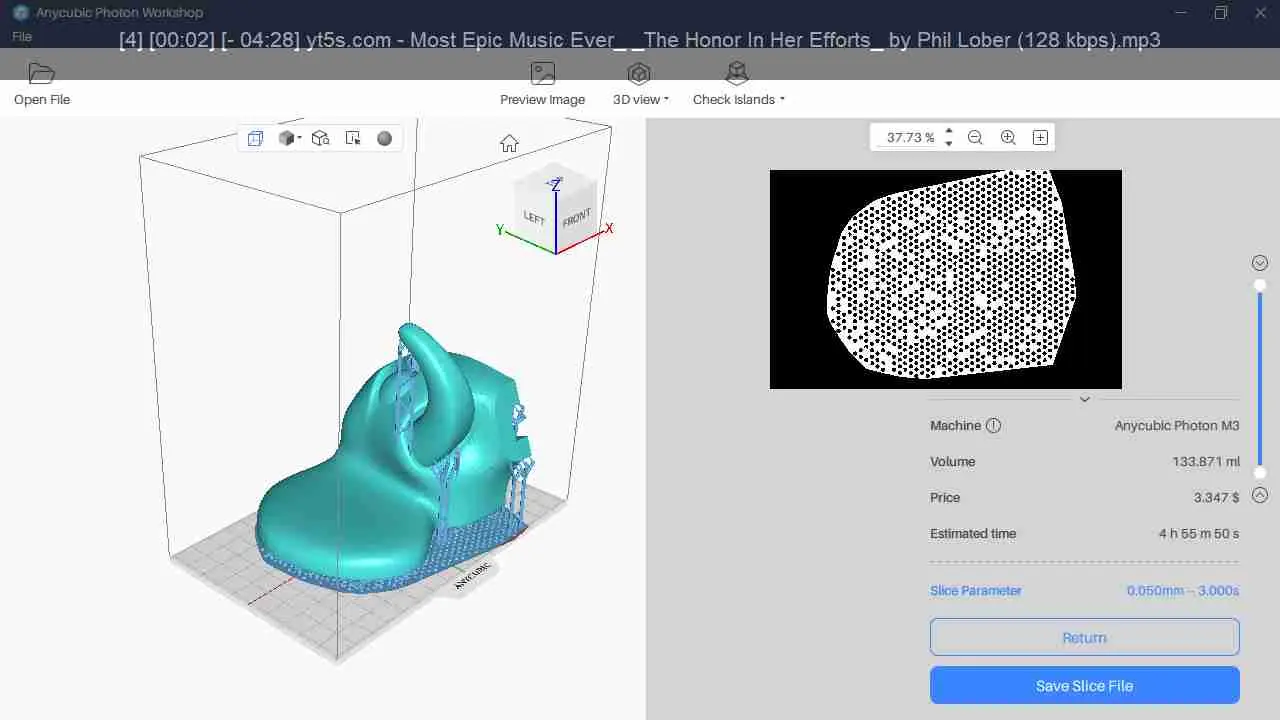Screen dimensions: 1280x720
Task: Click the gray sphere render mode icon
Action: (384, 139)
